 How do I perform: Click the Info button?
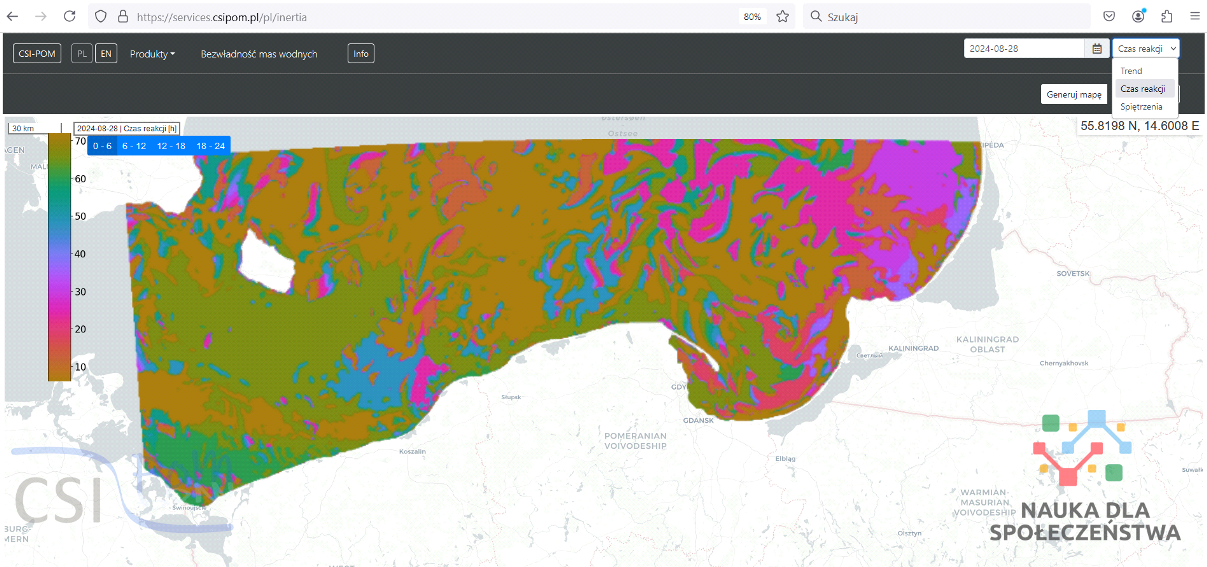click(x=361, y=54)
